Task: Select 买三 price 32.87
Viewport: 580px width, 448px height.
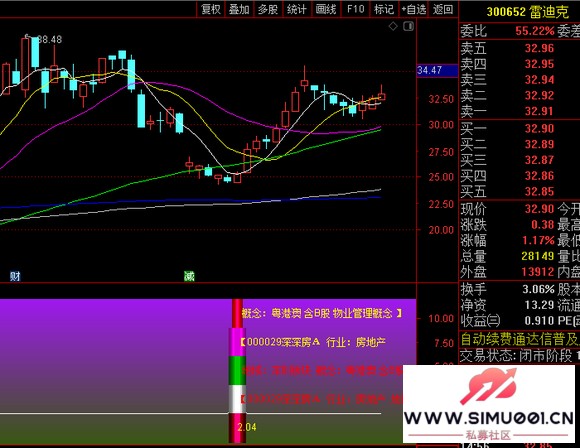Action: tap(539, 160)
